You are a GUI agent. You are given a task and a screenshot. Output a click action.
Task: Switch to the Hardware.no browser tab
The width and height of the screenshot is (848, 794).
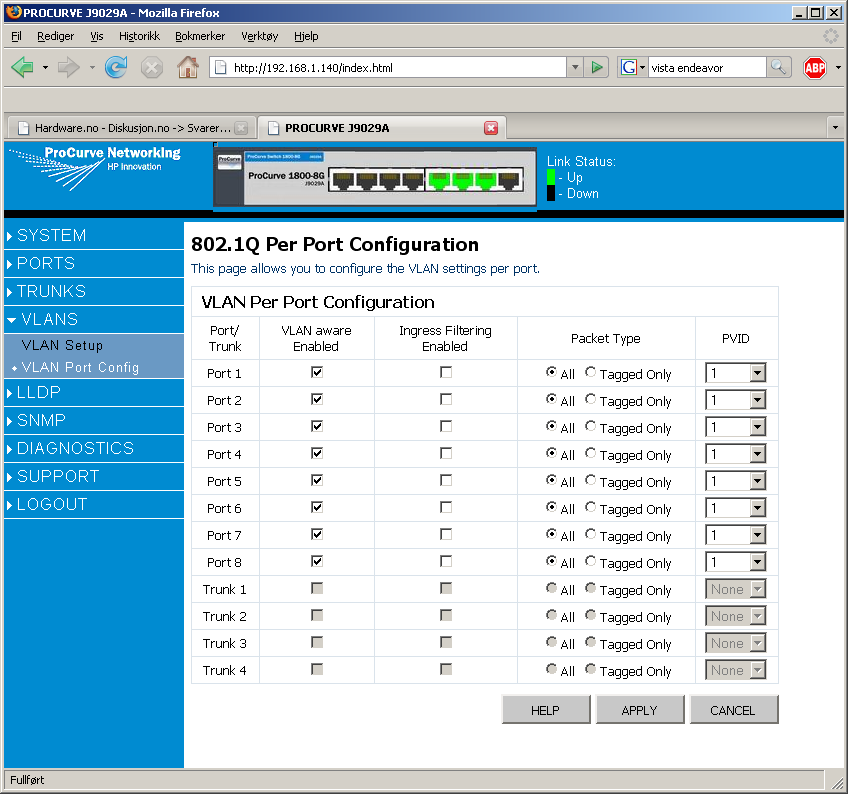(x=130, y=128)
